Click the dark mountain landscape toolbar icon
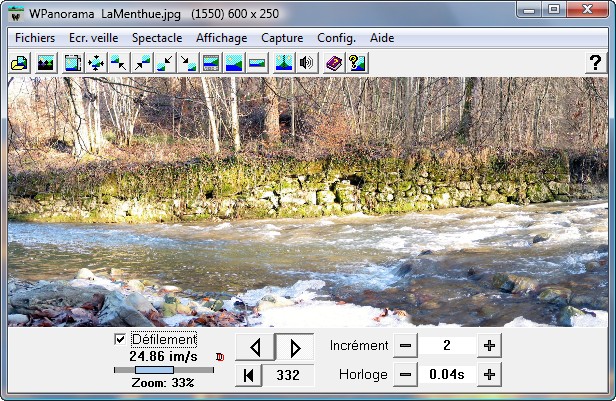This screenshot has height=401, width=616. tap(46, 63)
